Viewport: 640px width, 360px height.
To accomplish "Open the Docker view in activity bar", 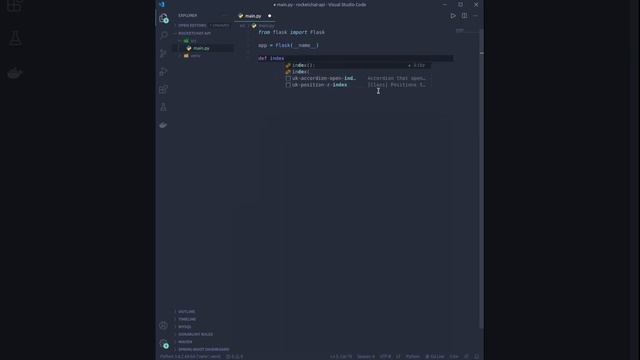I will click(x=163, y=124).
